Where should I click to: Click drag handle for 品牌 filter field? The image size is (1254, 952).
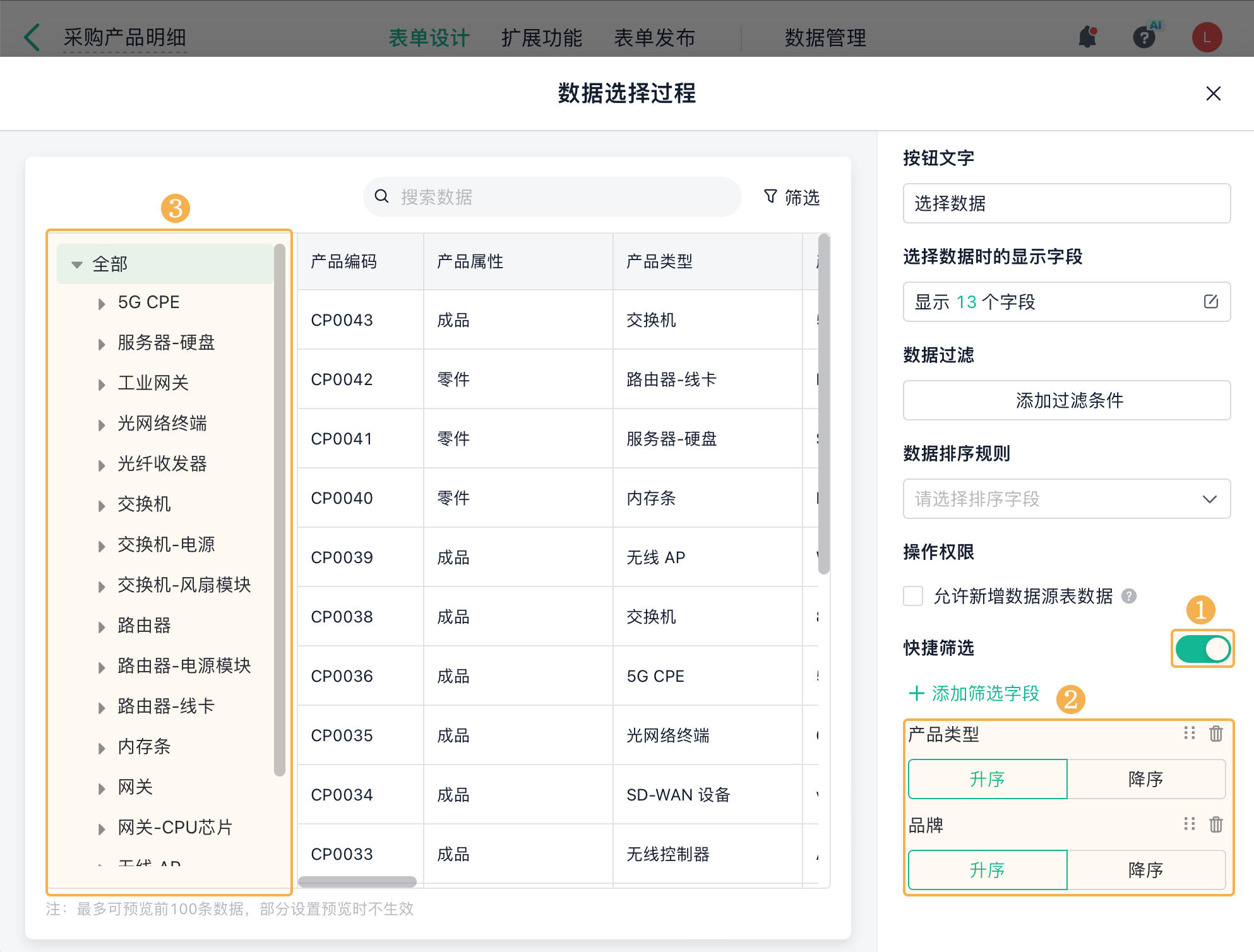click(1190, 824)
